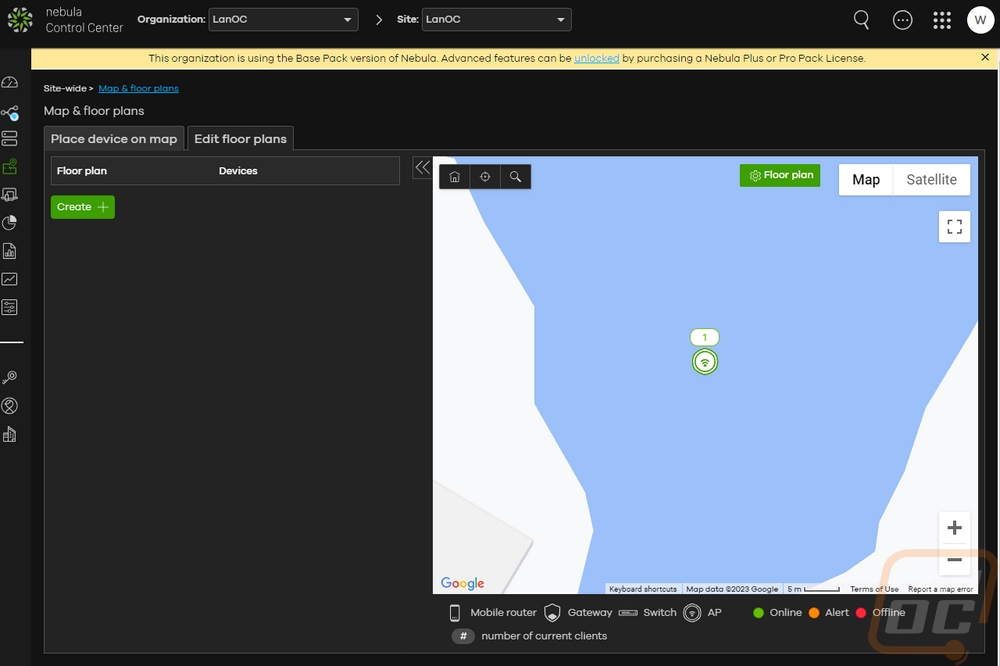Click the map home icon
This screenshot has width=1000, height=666.
[x=455, y=177]
